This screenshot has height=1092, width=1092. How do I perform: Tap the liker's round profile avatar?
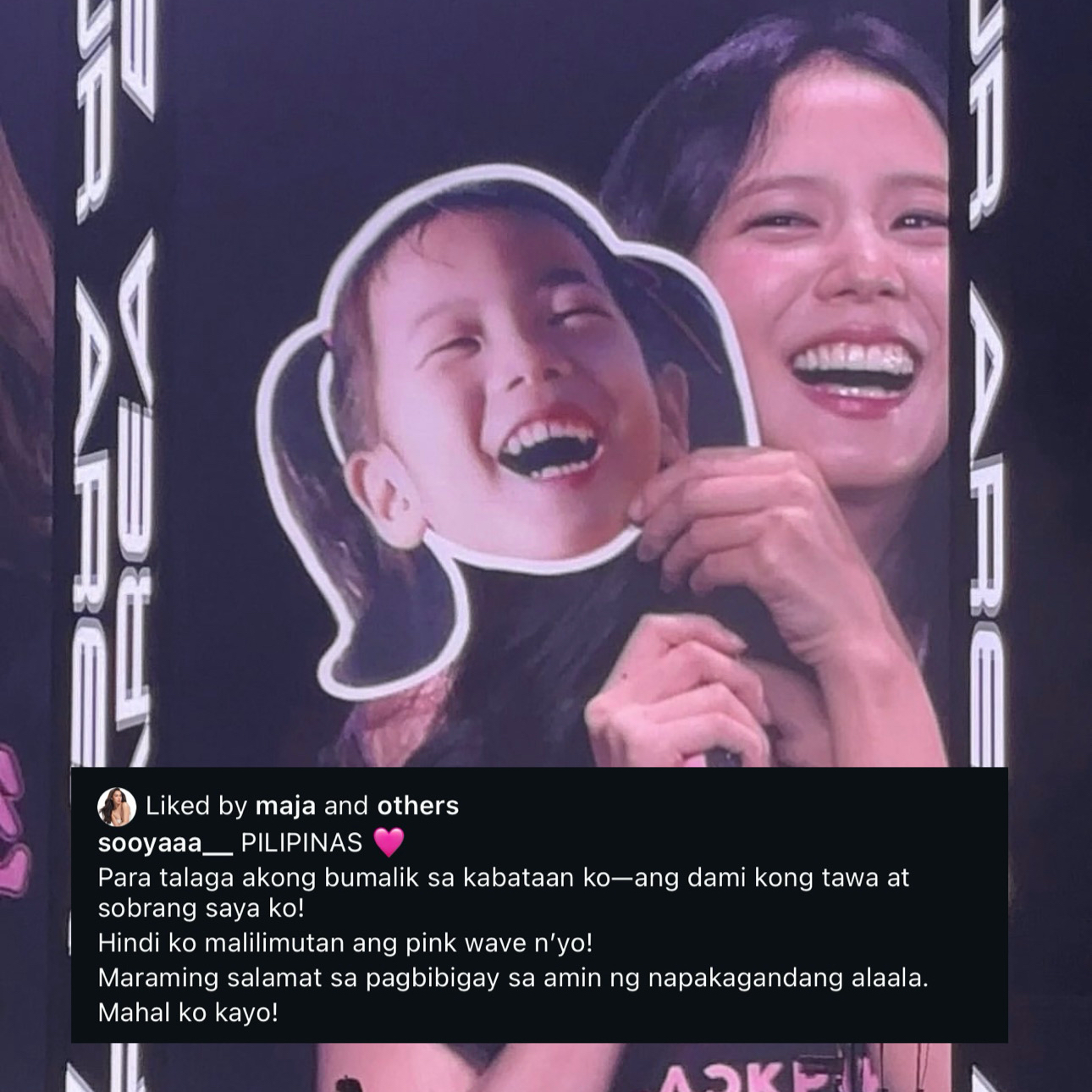[x=117, y=807]
